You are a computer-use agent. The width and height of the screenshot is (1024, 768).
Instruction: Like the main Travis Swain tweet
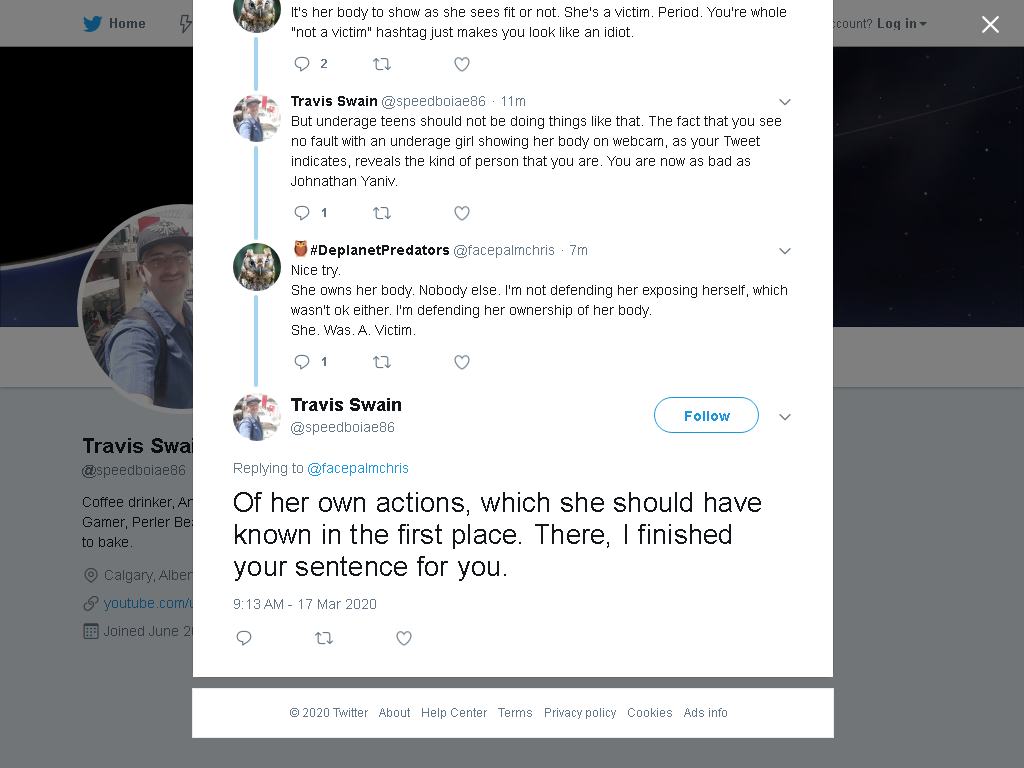pyautogui.click(x=404, y=638)
